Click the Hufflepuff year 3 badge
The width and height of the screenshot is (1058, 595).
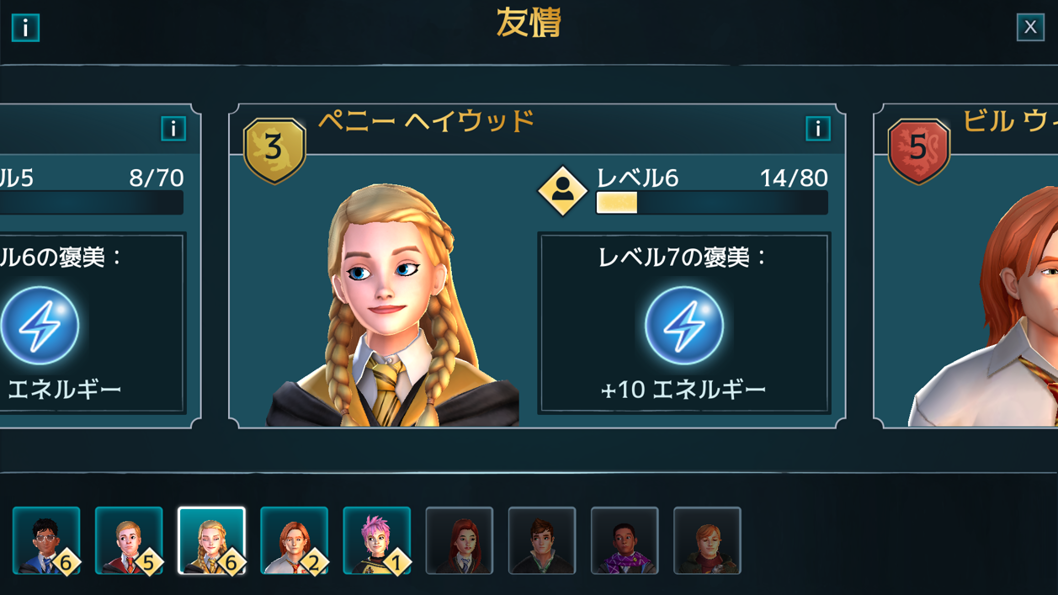tap(274, 150)
